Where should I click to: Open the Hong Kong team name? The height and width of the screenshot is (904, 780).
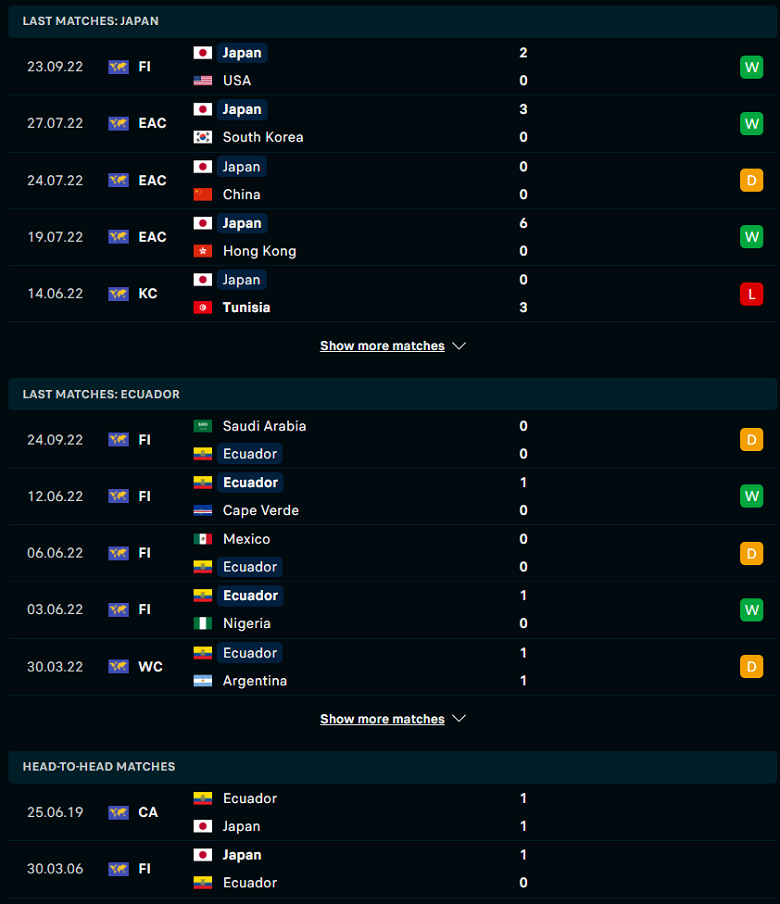point(259,251)
